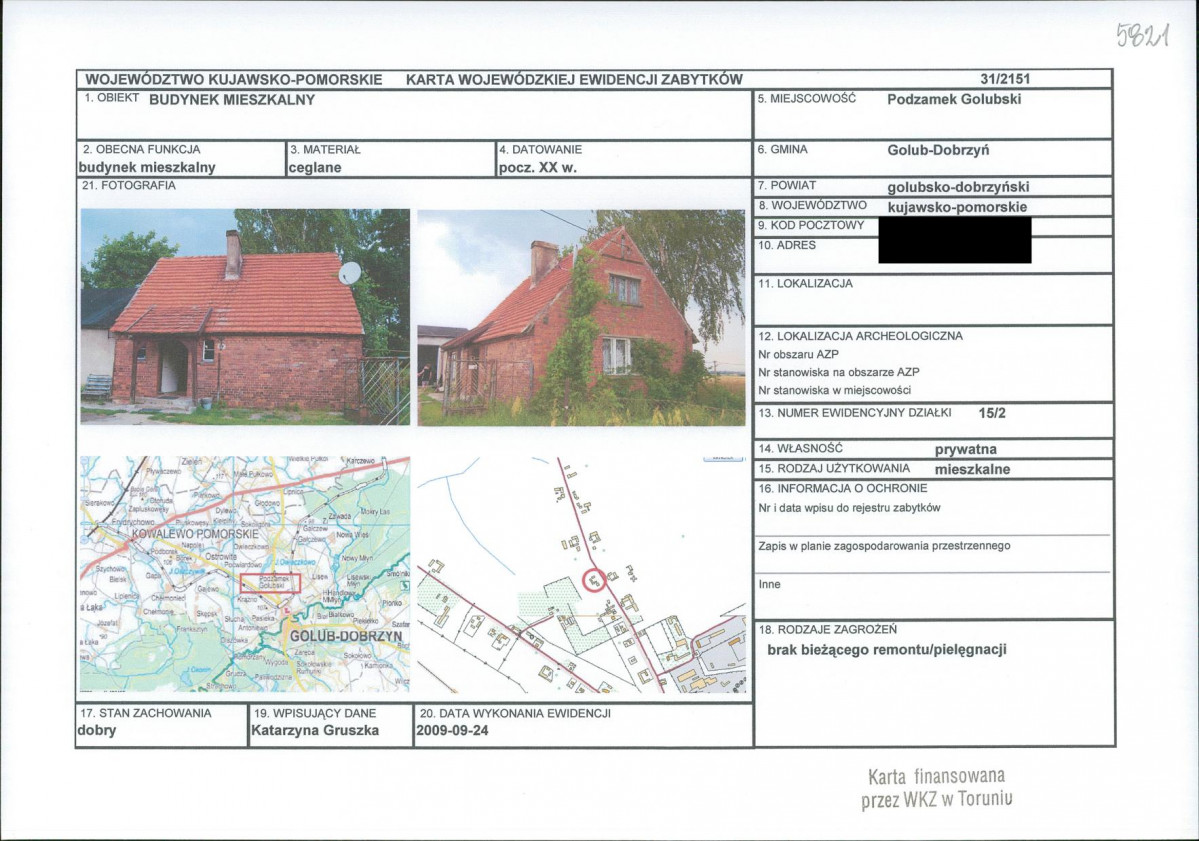Click the red circle marker on site plan
The image size is (1199, 841).
point(594,581)
